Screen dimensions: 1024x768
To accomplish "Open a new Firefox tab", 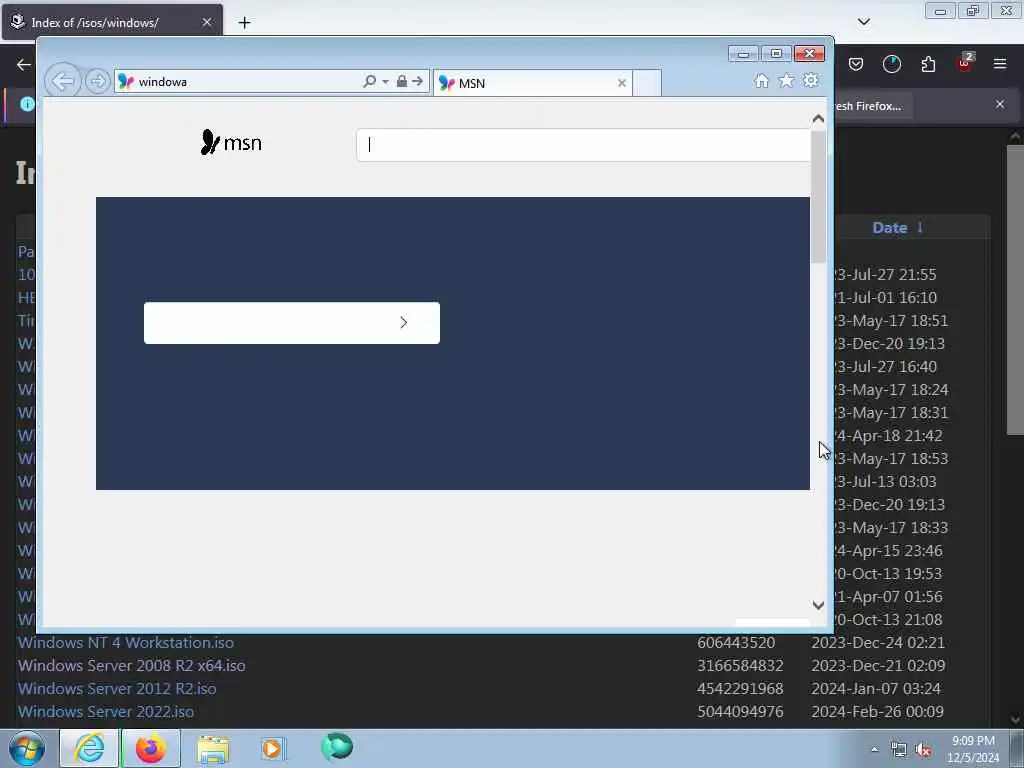I will coord(244,23).
